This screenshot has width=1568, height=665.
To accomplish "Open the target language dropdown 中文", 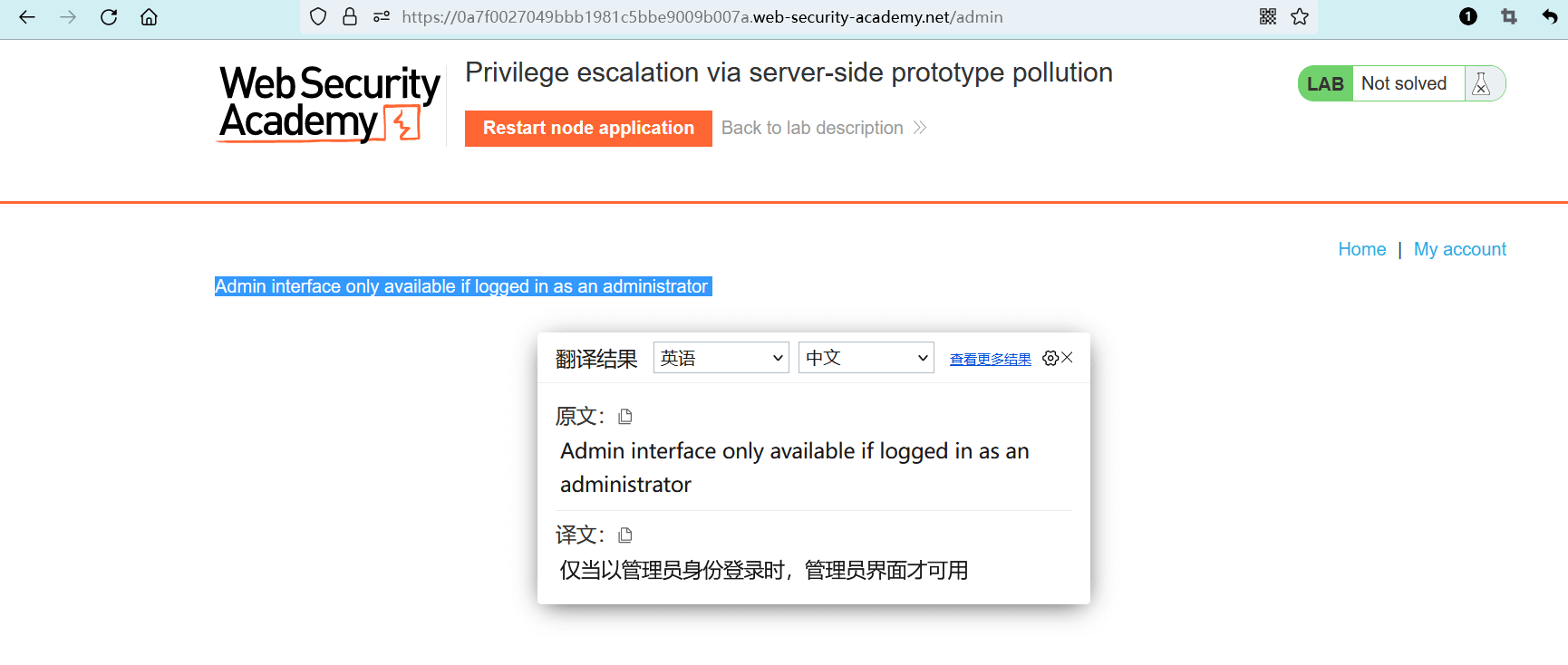I will pos(866,358).
